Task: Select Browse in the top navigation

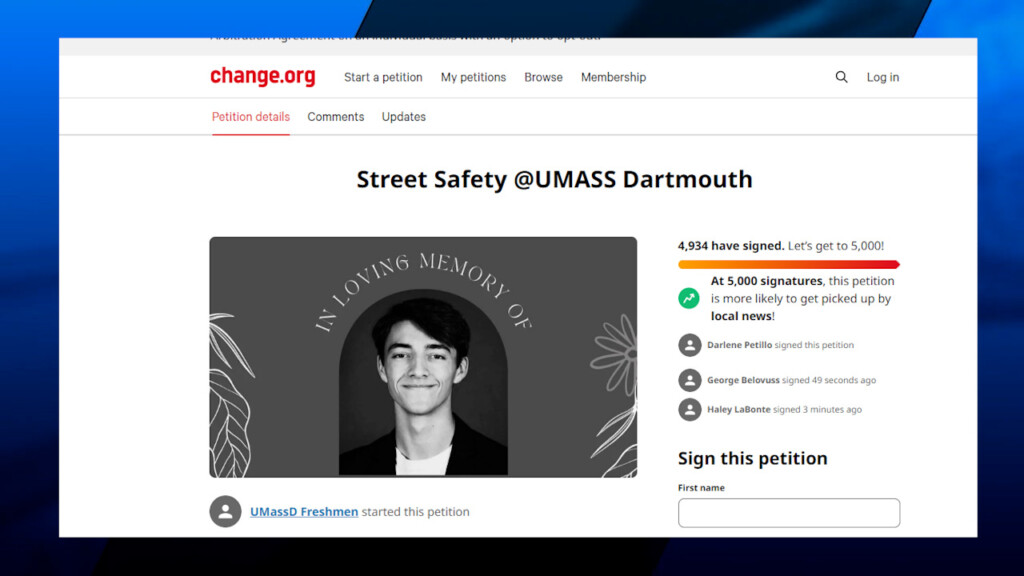Action: click(x=543, y=77)
